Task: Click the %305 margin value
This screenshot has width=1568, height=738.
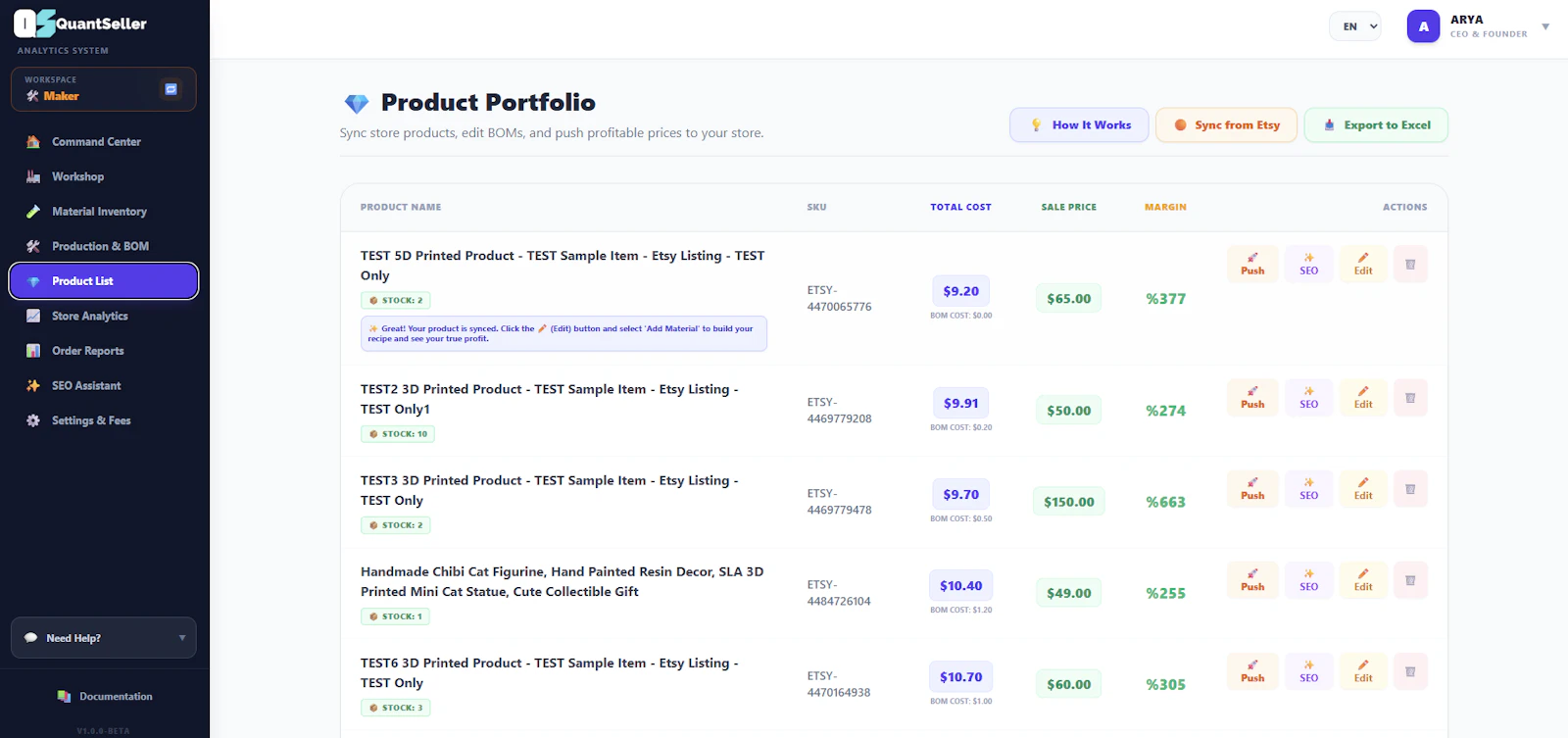Action: (1165, 685)
